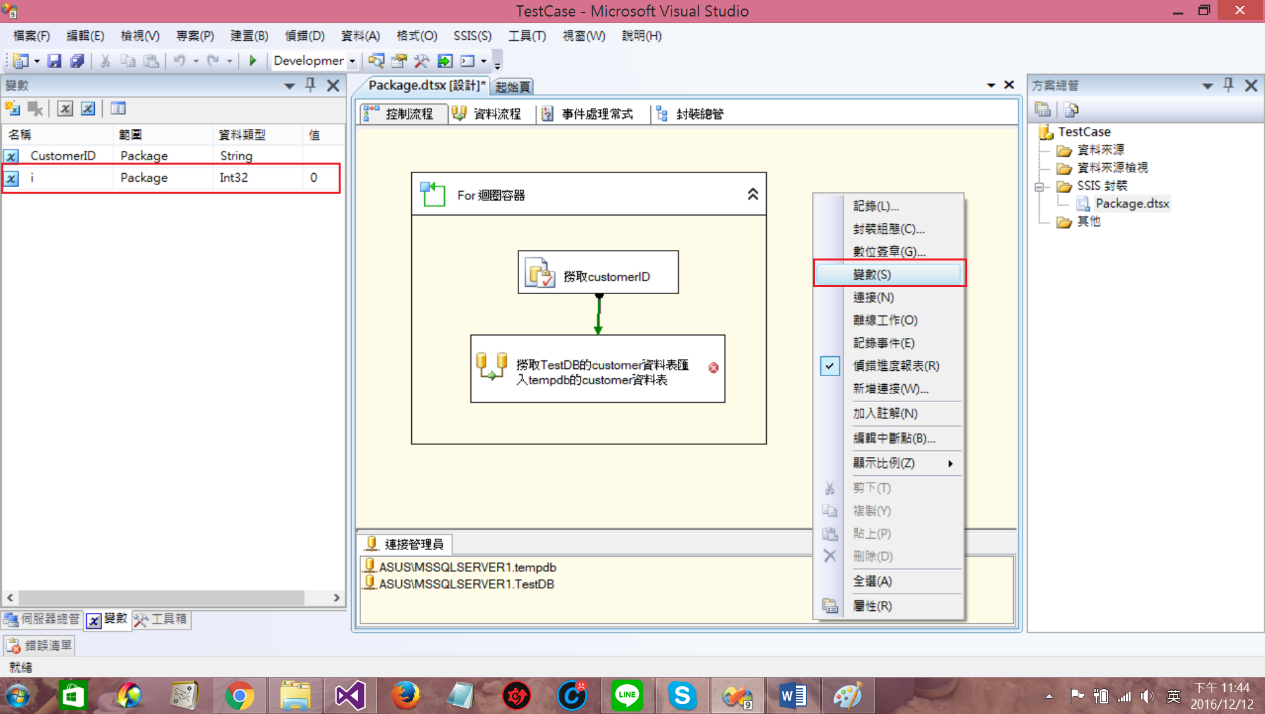Pin the 變數 panel with pushpin icon
This screenshot has height=714, width=1265.
(311, 86)
